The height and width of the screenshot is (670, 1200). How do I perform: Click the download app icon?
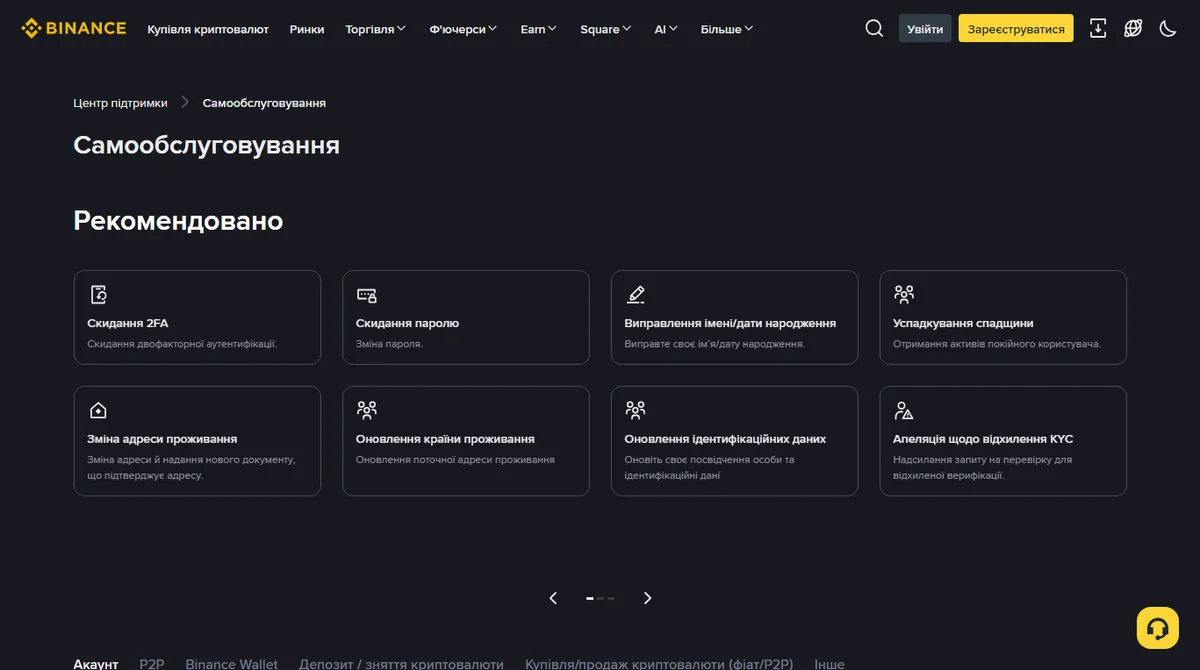pos(1098,28)
